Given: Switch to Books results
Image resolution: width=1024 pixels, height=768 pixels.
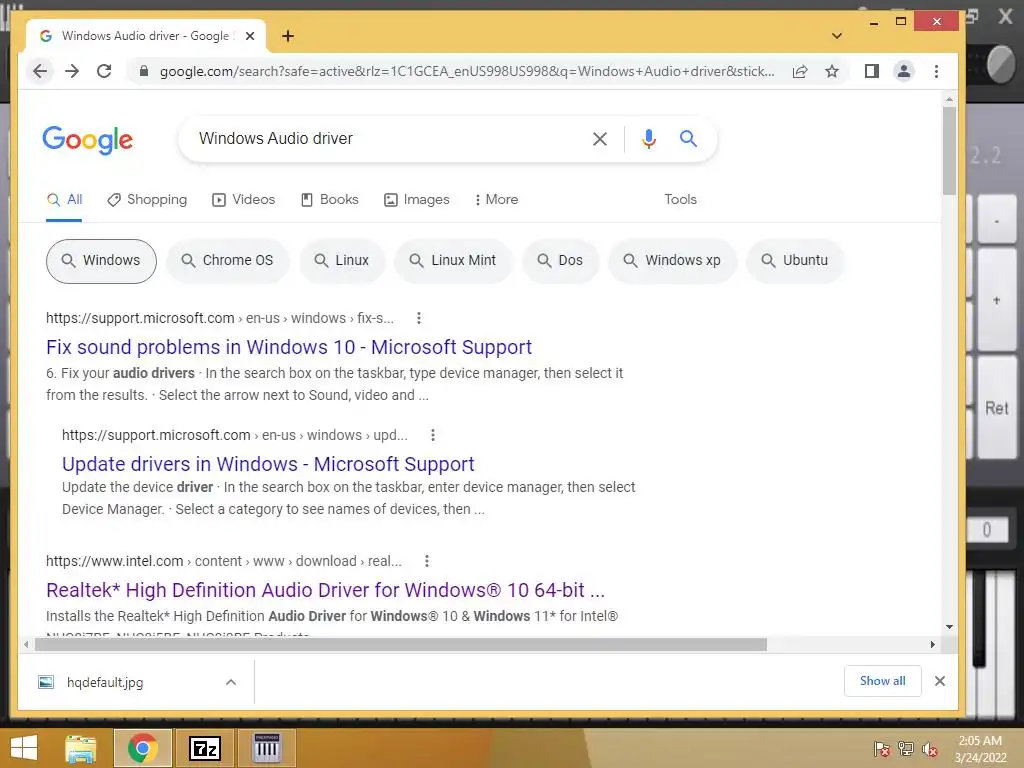Looking at the screenshot, I should click(x=330, y=200).
